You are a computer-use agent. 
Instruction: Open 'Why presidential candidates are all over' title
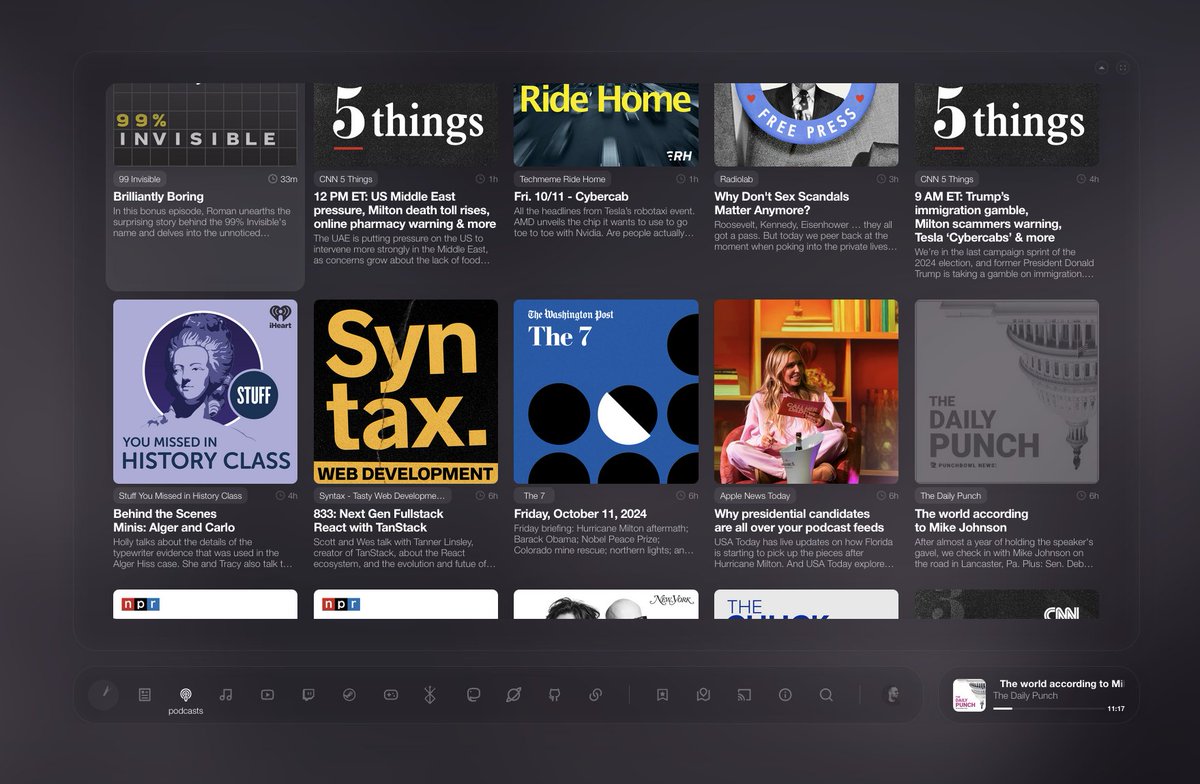tap(799, 520)
